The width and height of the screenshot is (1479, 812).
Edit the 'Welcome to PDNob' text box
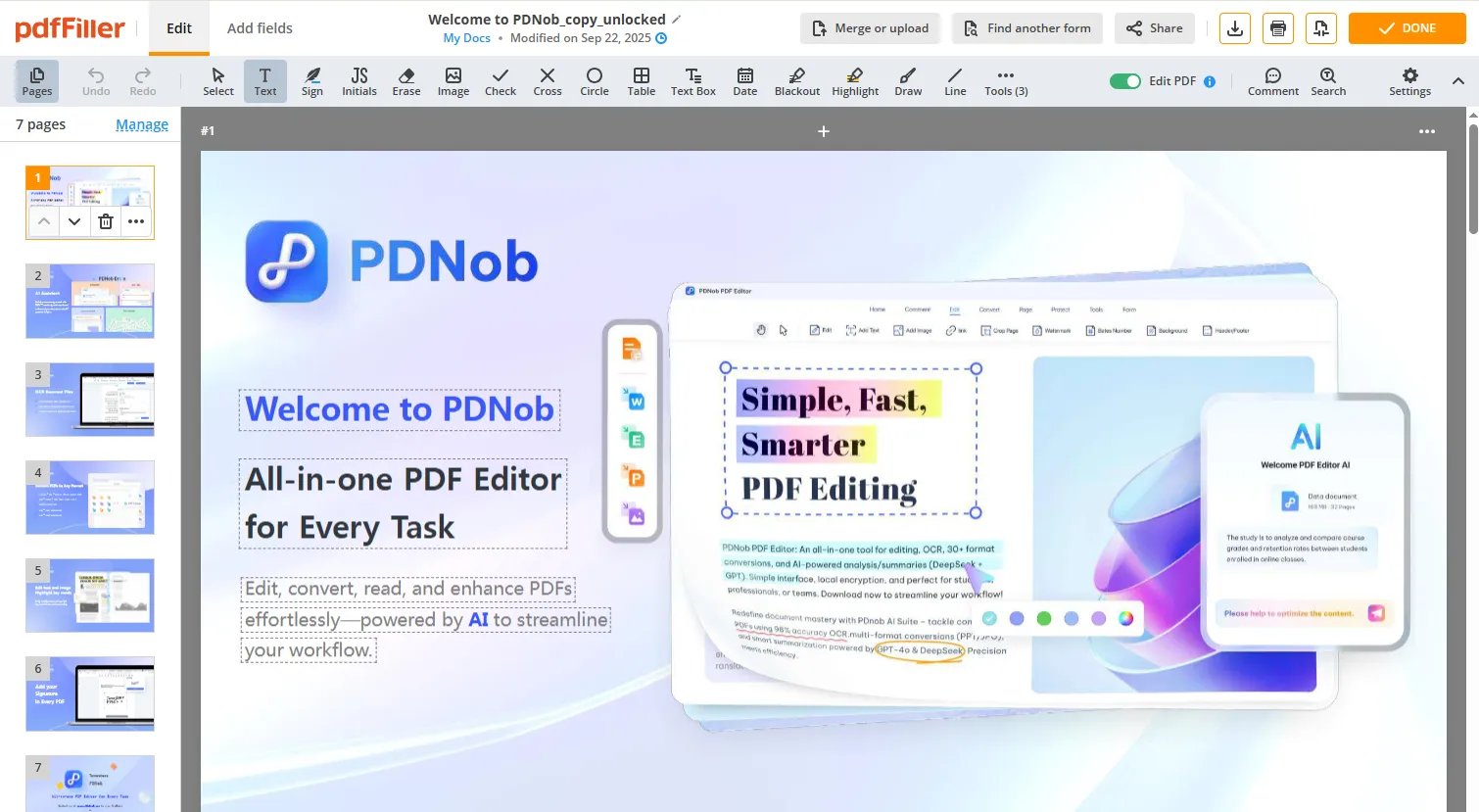pyautogui.click(x=400, y=409)
